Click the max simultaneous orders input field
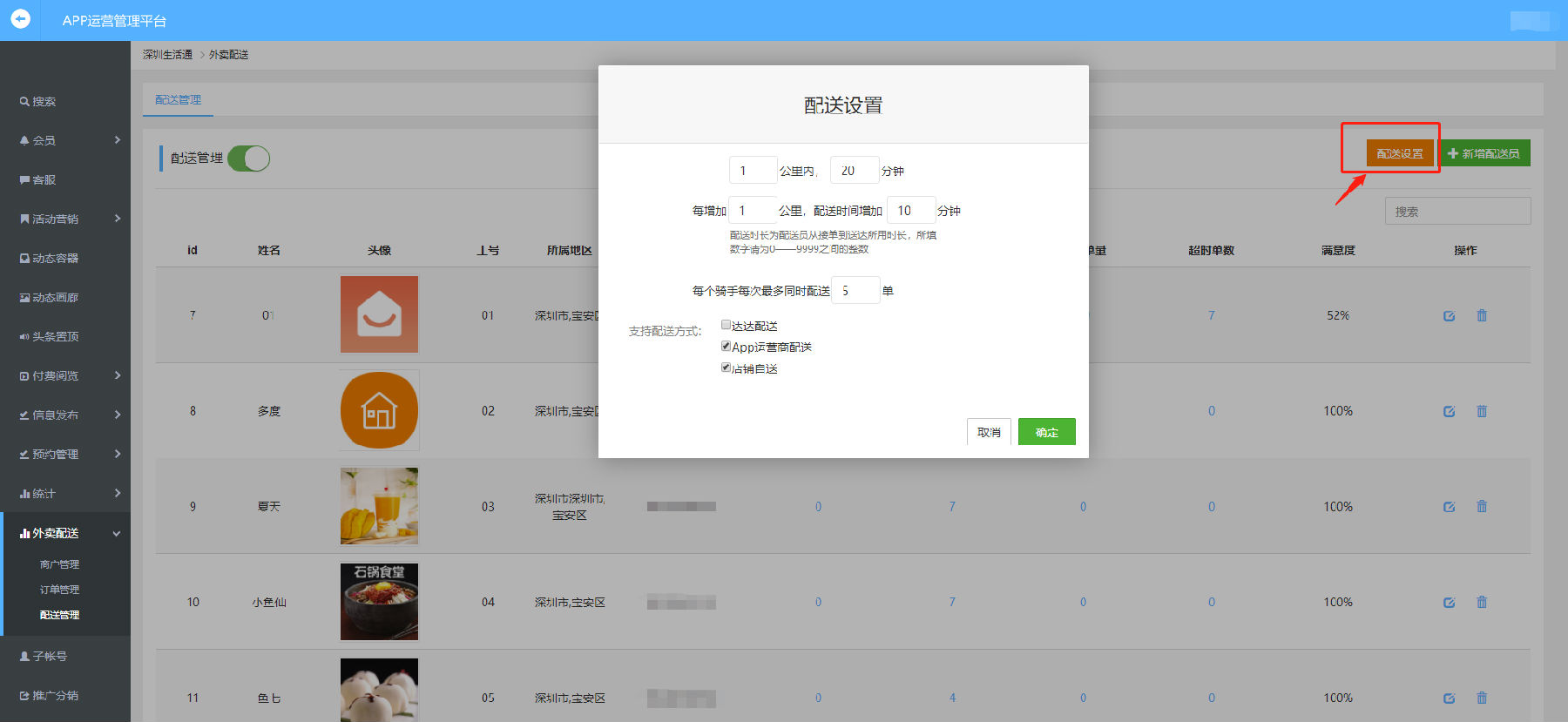The width and height of the screenshot is (1568, 722). point(855,291)
